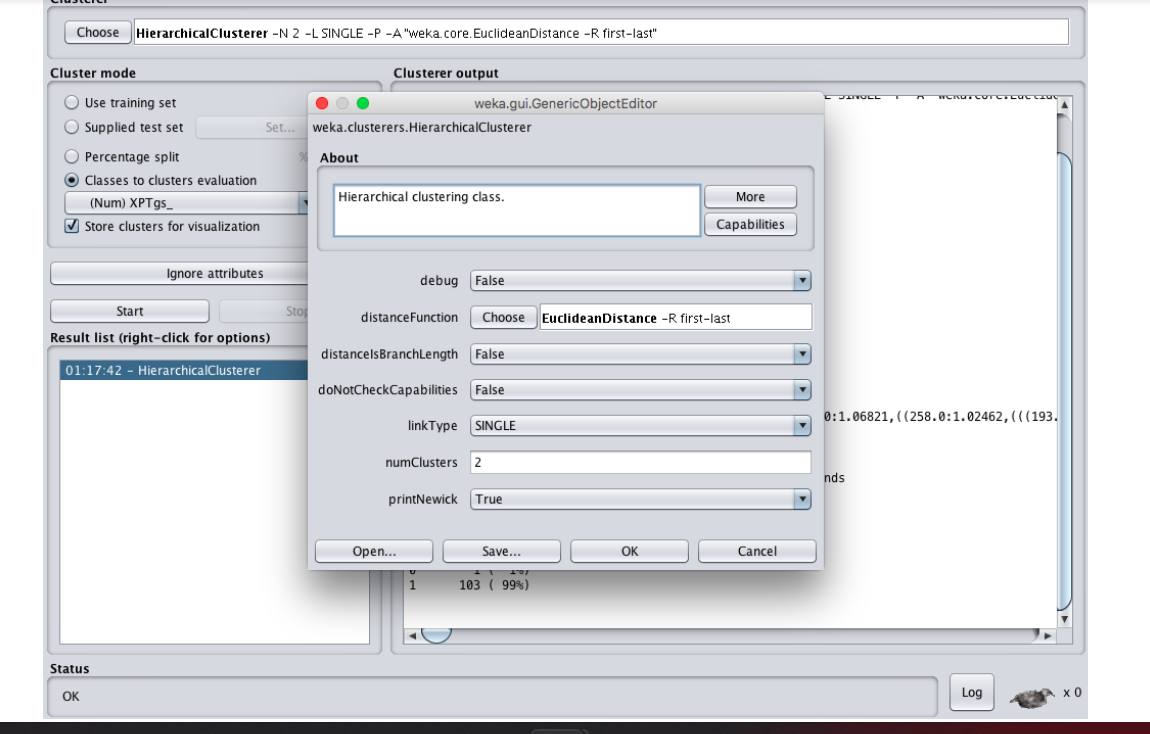Click Choose button for distanceFunction
The width and height of the screenshot is (1150, 734).
click(503, 318)
